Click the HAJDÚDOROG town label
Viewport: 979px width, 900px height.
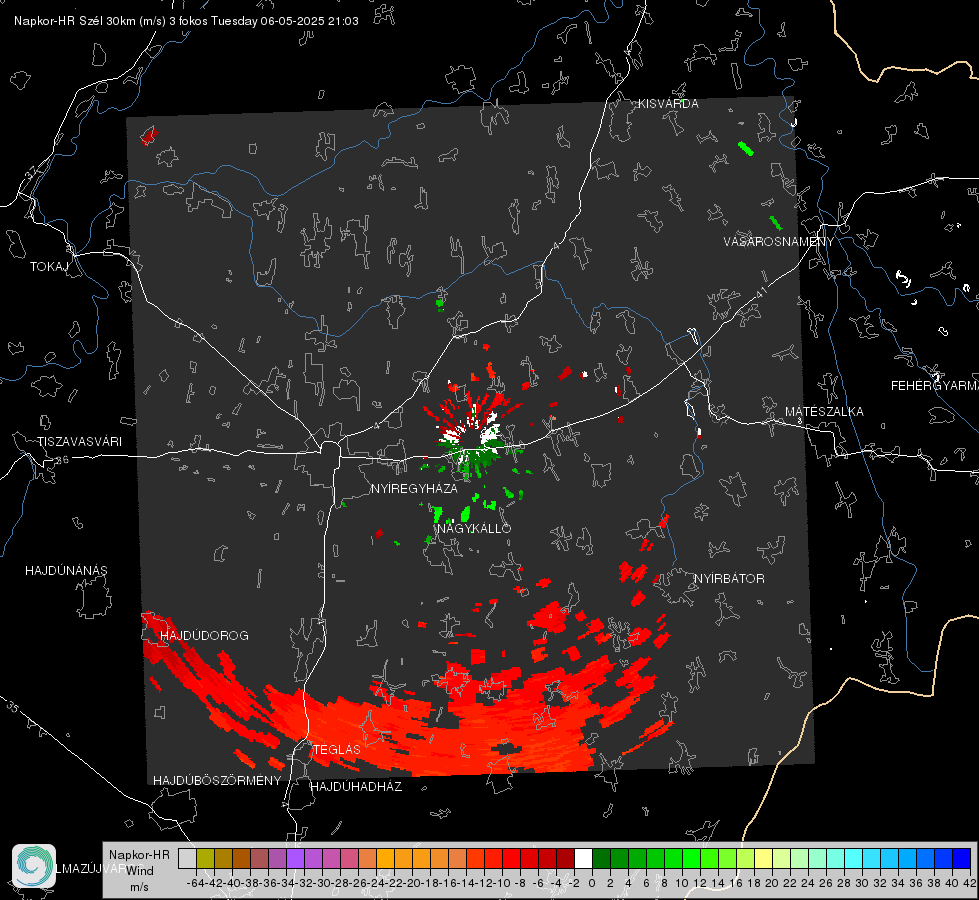[x=204, y=635]
